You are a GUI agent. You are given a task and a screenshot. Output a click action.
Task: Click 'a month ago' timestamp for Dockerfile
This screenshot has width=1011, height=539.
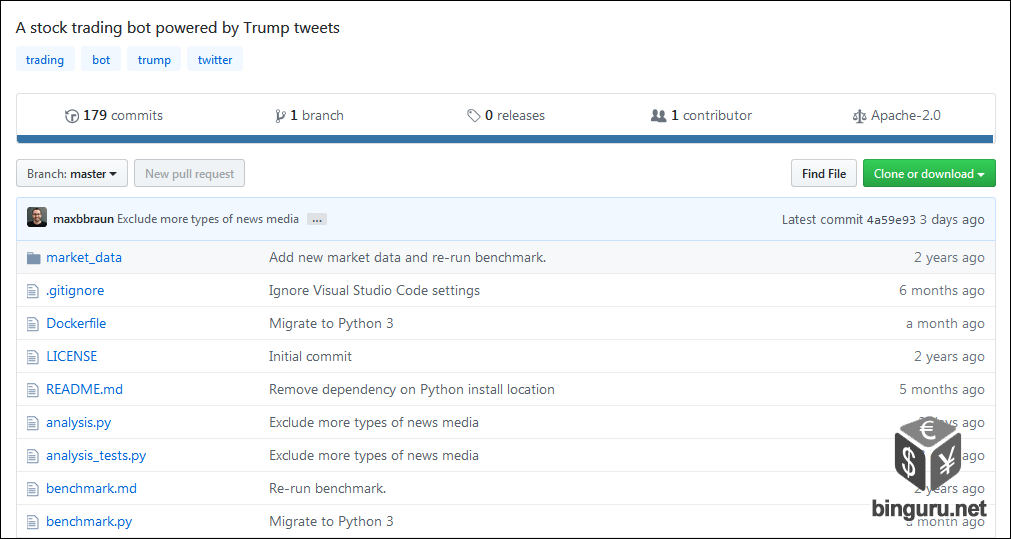coord(945,323)
